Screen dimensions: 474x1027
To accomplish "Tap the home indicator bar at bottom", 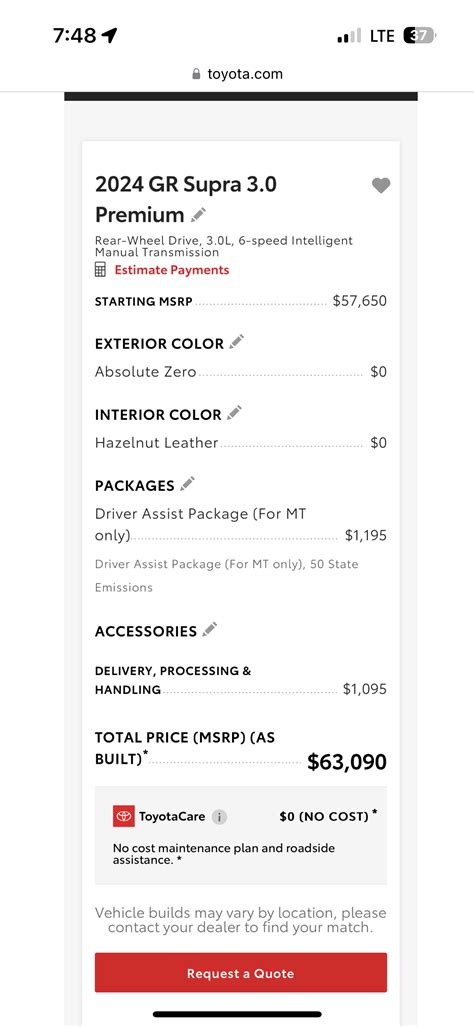I will click(x=237, y=1014).
